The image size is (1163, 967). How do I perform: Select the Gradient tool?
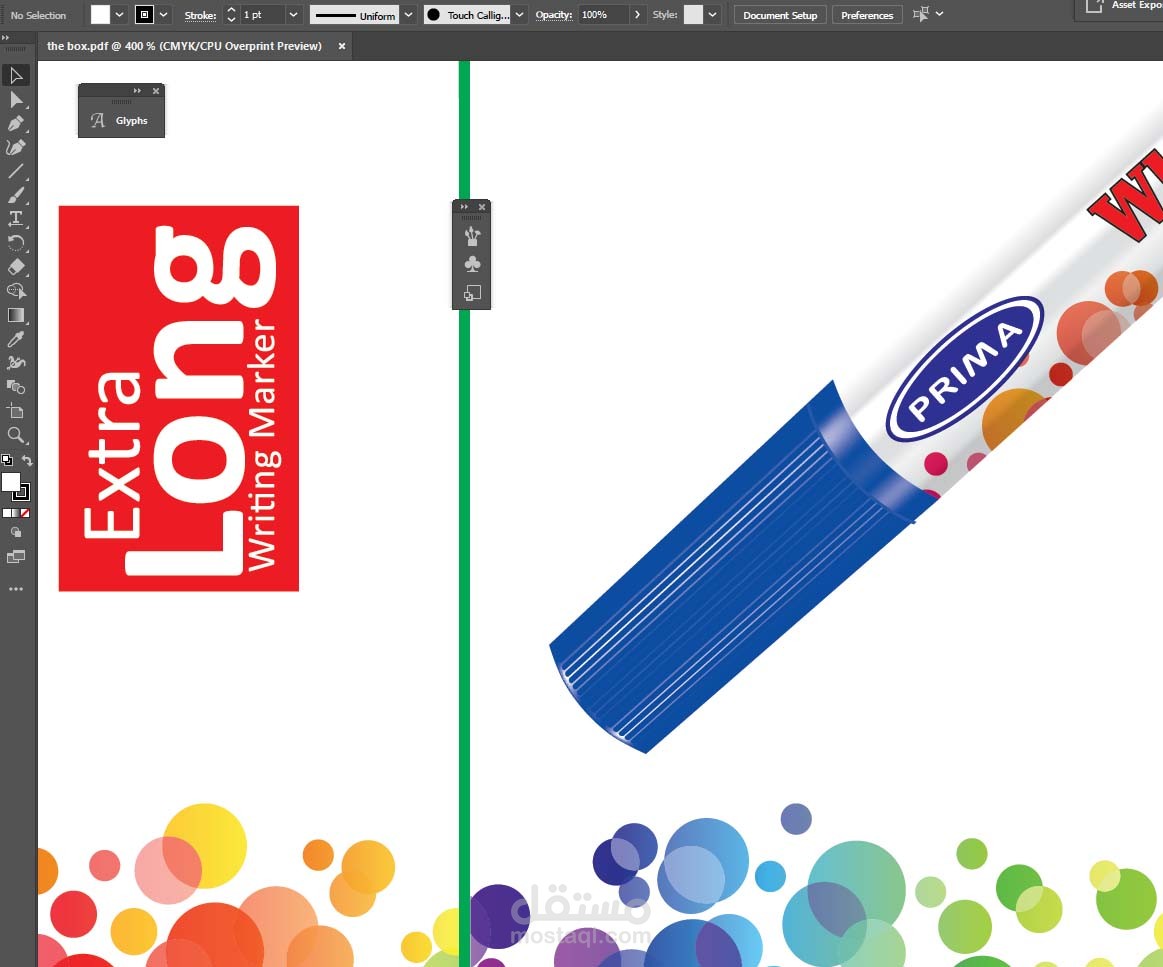tap(16, 315)
